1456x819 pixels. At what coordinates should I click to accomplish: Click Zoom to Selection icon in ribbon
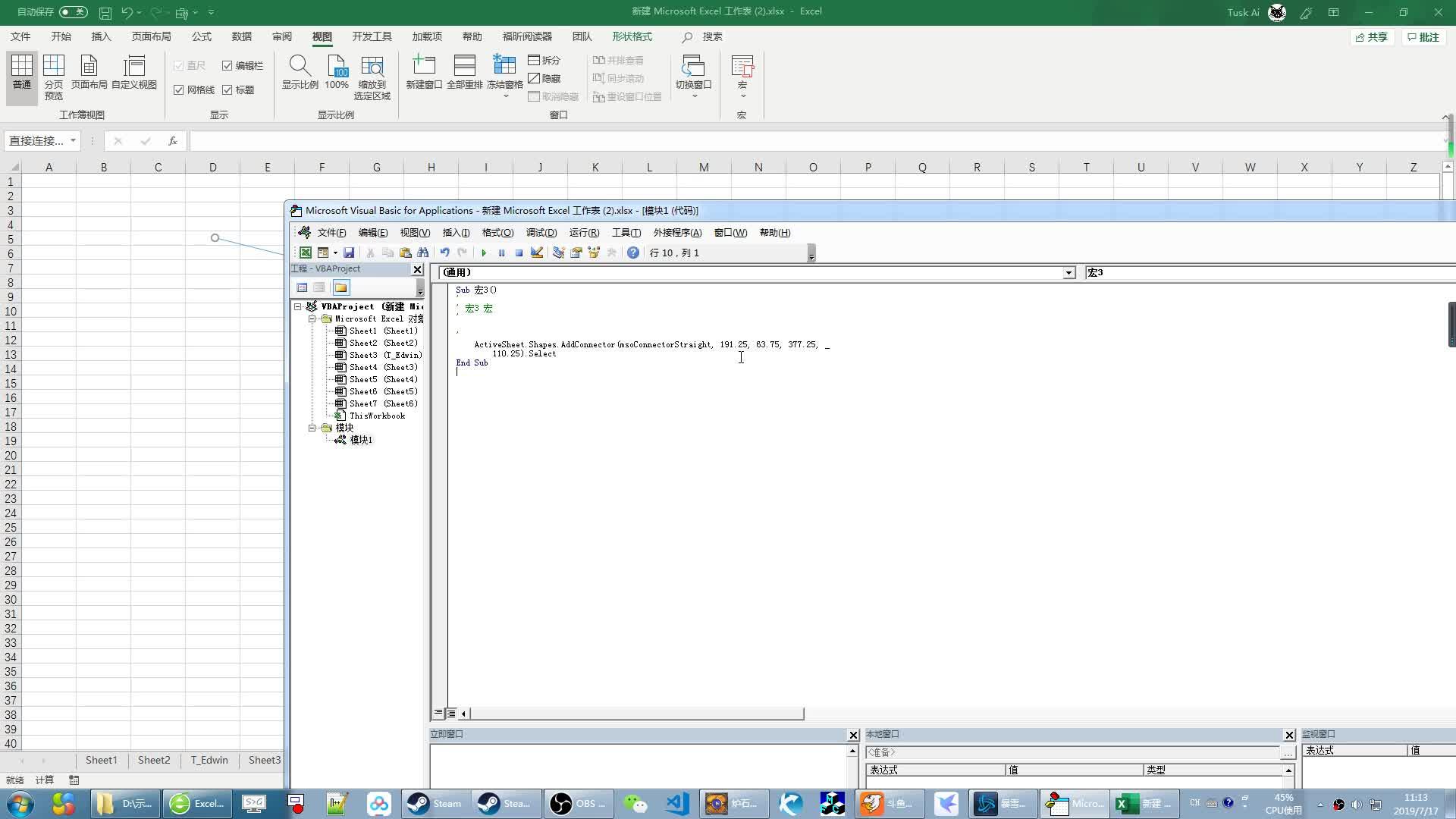(372, 77)
